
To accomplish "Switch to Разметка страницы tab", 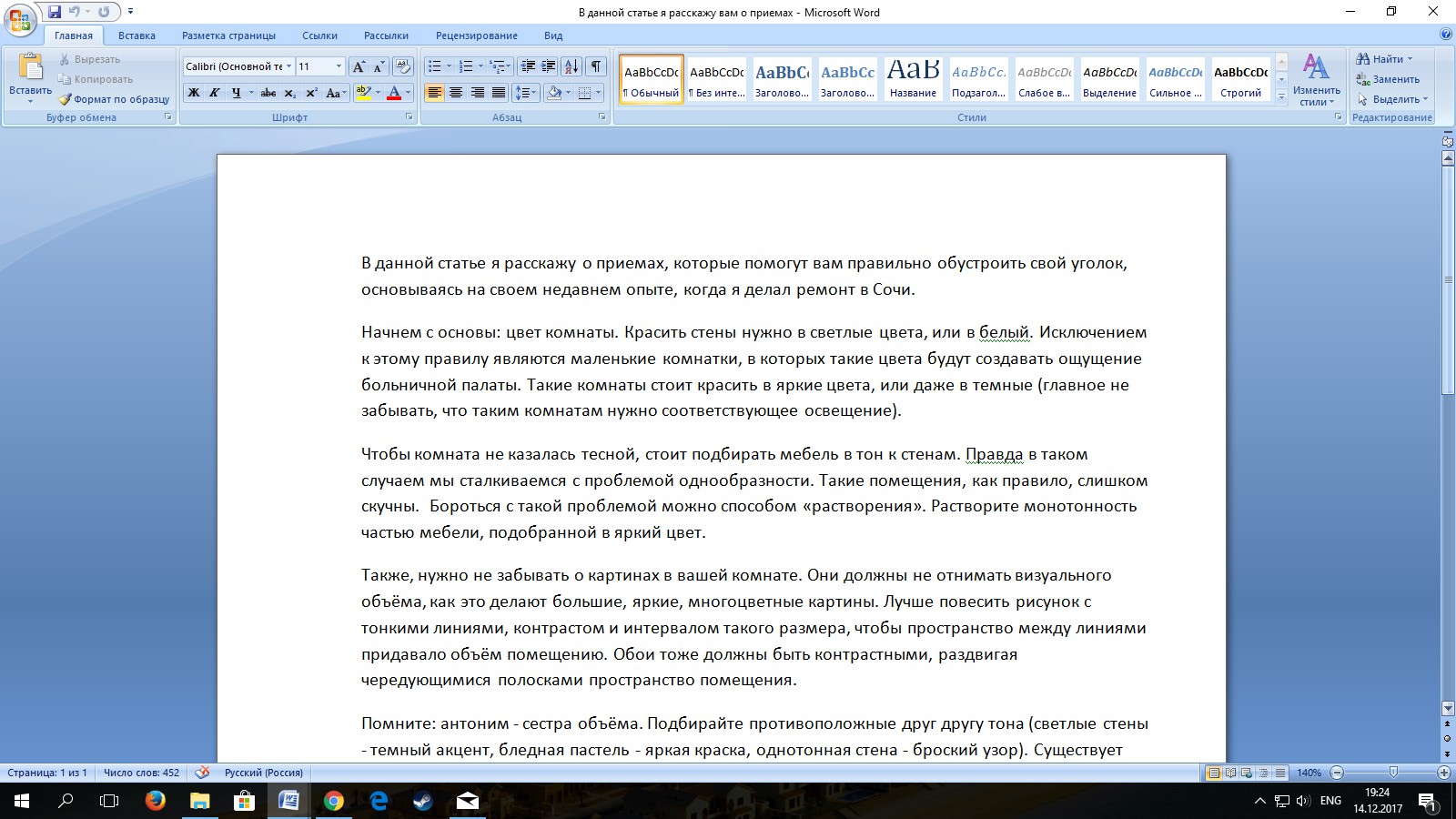I will pos(228,35).
